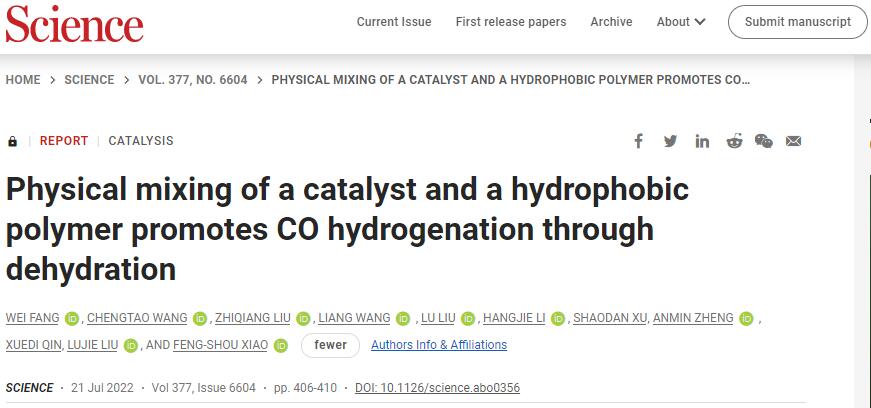The width and height of the screenshot is (871, 408).
Task: Share article on LinkedIn
Action: pos(702,141)
